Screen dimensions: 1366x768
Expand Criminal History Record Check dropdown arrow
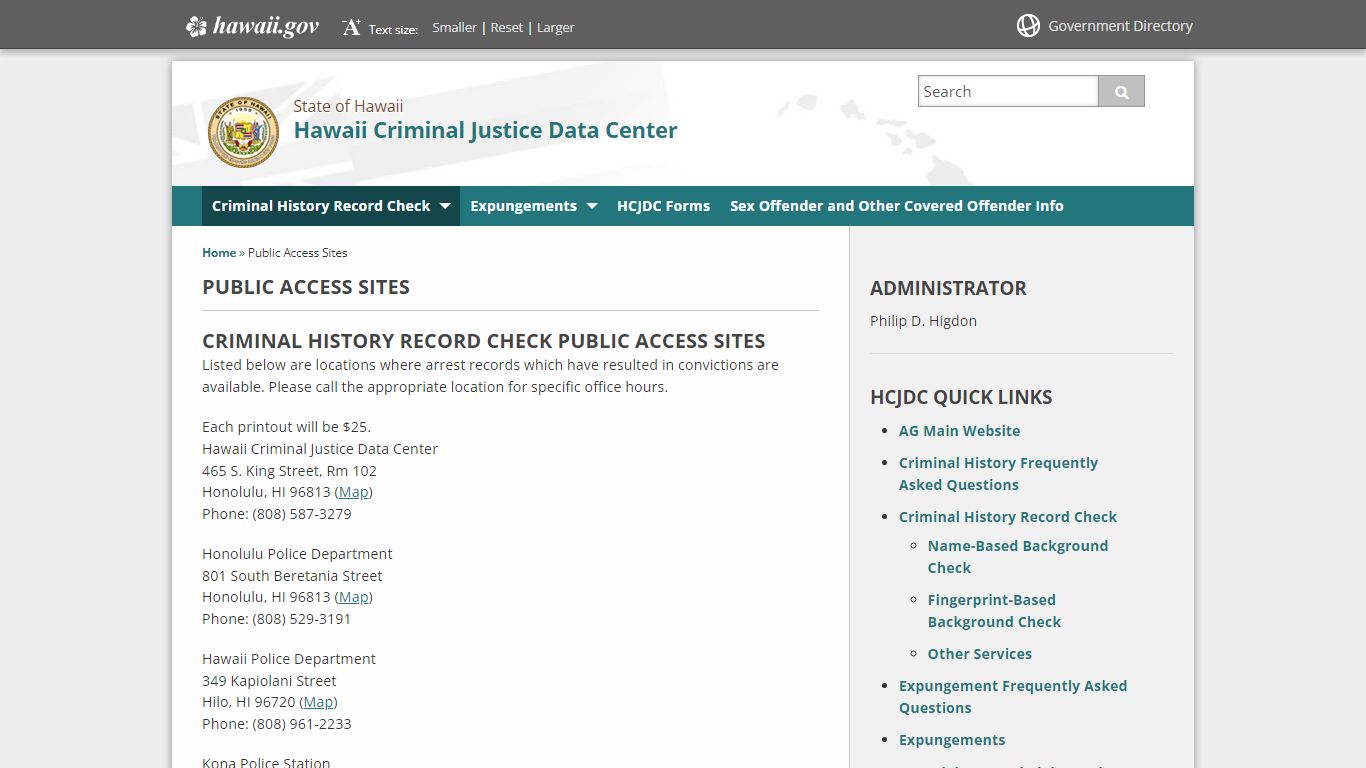tap(445, 206)
